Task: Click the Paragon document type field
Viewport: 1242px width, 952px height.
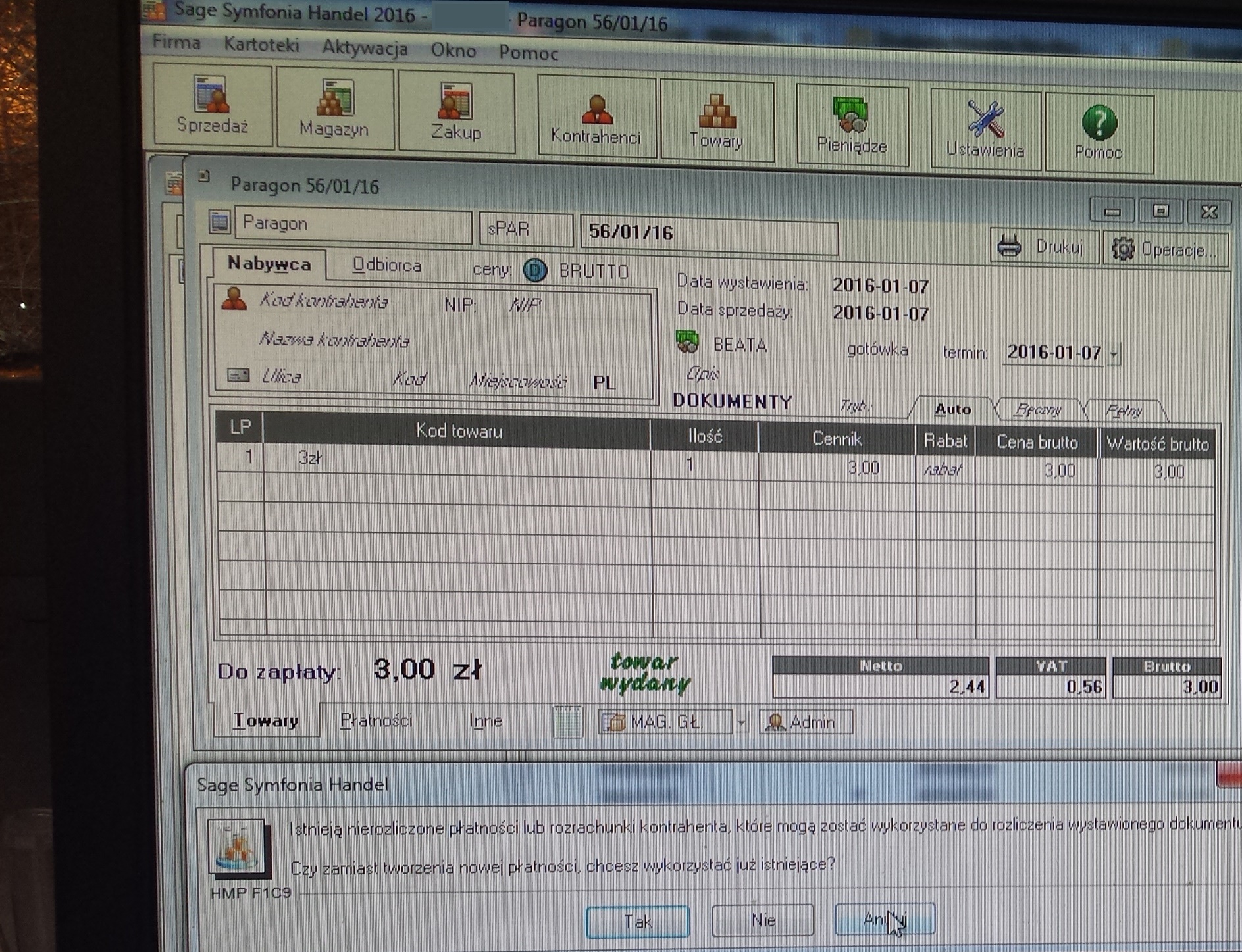Action: pos(353,224)
